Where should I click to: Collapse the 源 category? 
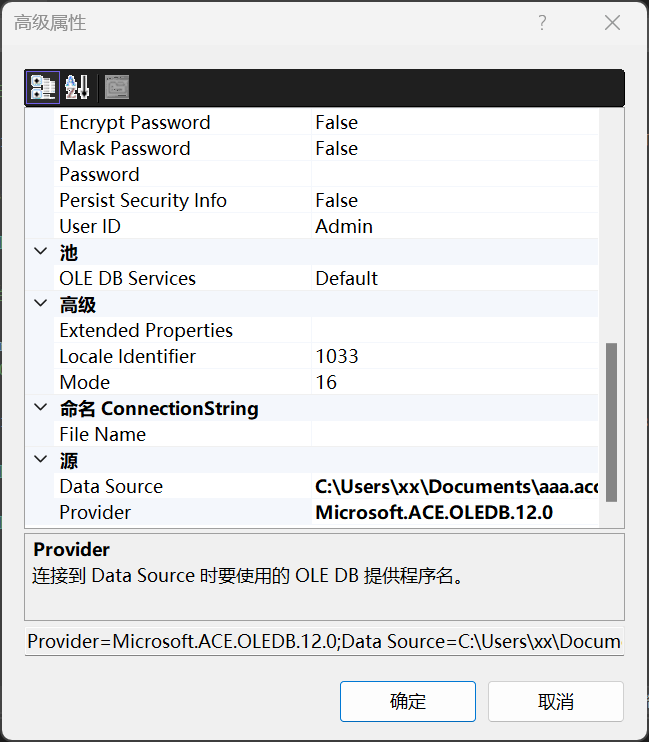(41, 460)
